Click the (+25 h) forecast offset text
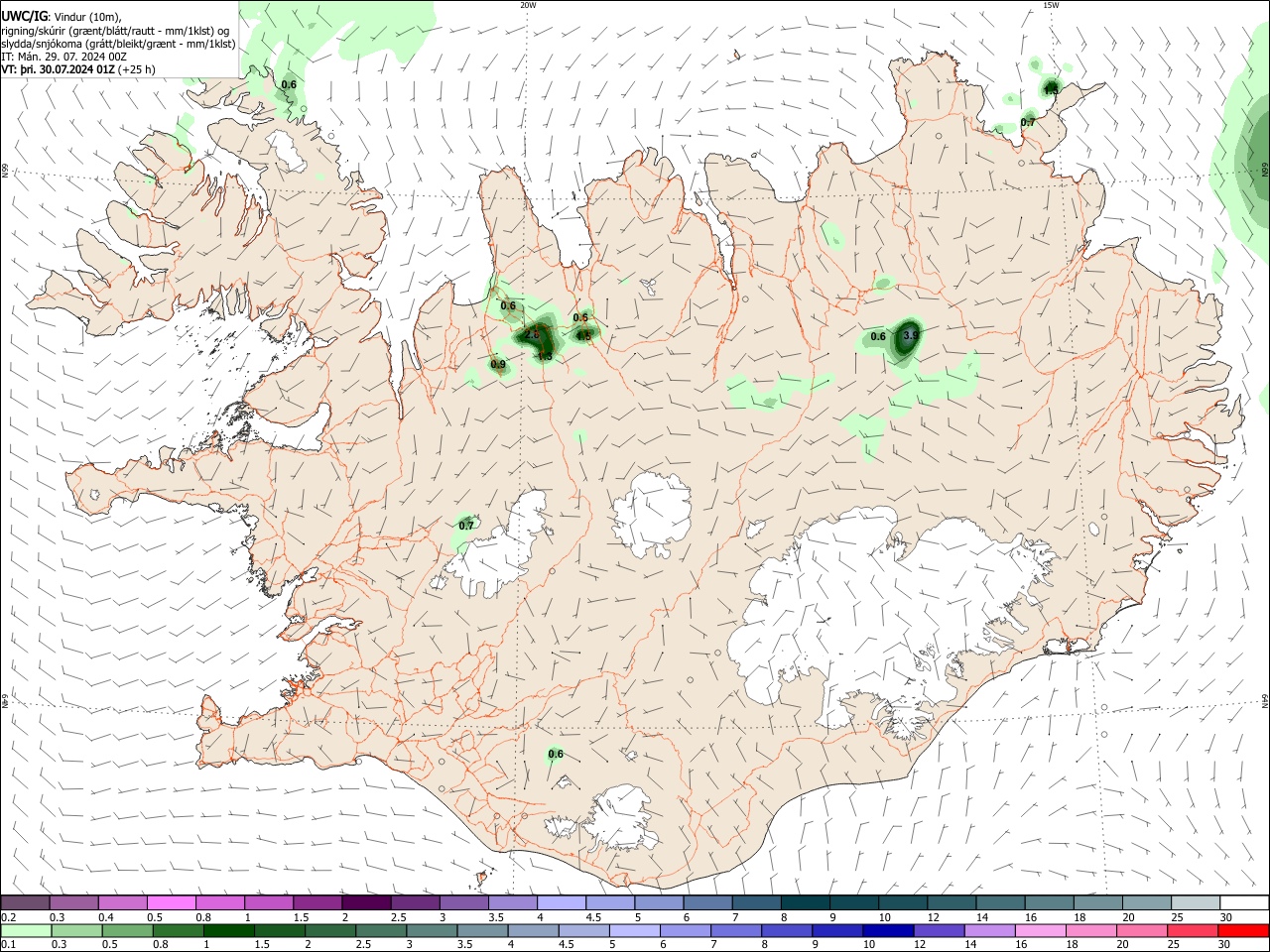Screen dimensions: 1270x952 137,69
